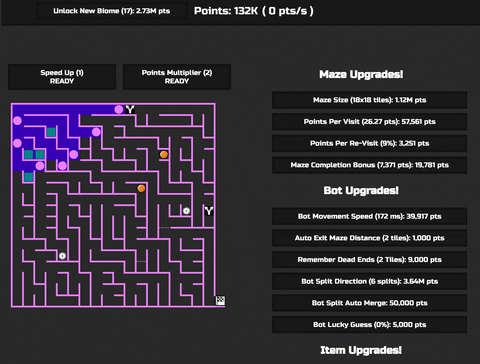
Task: Click the upper orange ball in maze
Action: tap(164, 154)
